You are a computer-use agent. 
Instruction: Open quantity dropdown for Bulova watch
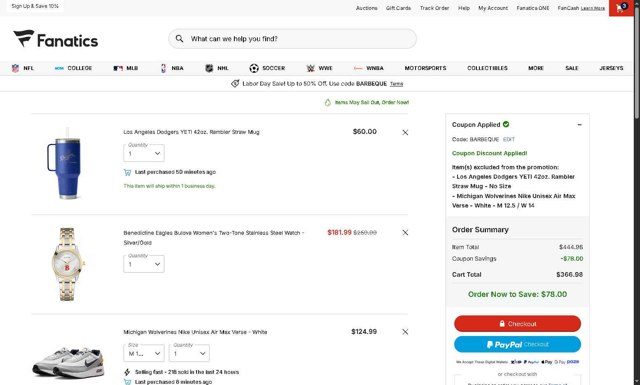(144, 264)
